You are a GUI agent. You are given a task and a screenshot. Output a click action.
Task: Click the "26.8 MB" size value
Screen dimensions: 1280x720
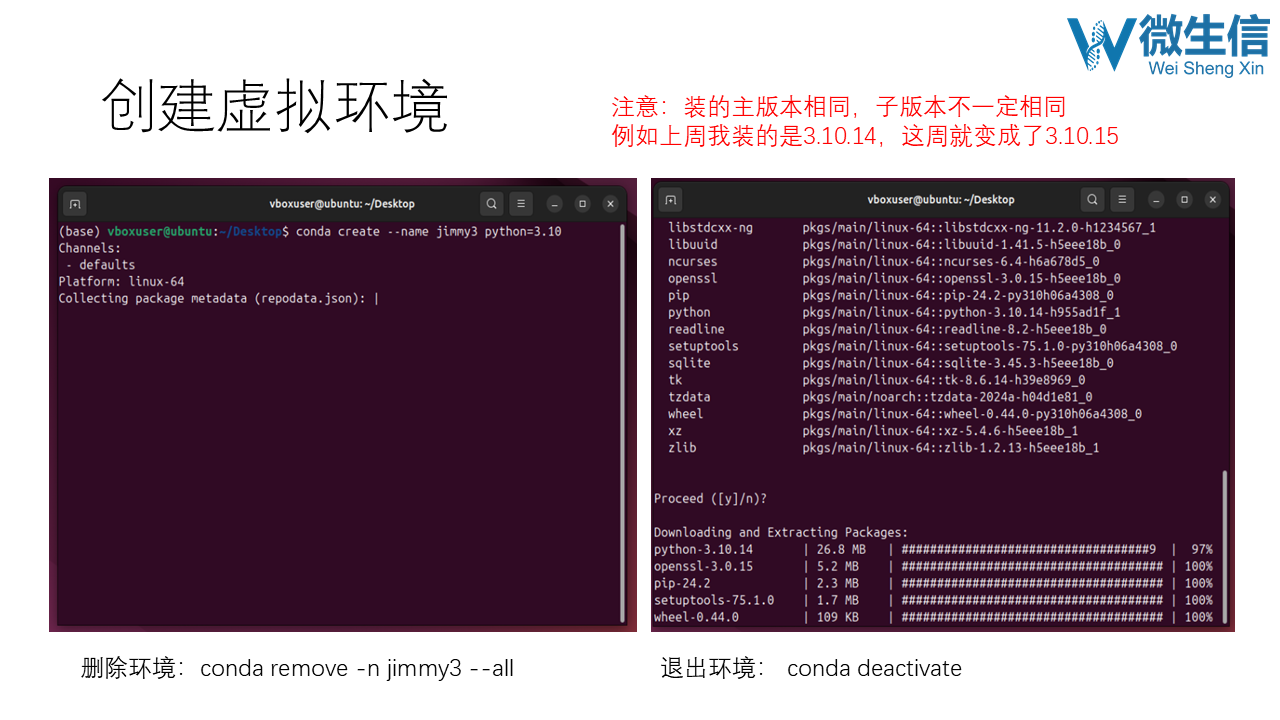(841, 550)
